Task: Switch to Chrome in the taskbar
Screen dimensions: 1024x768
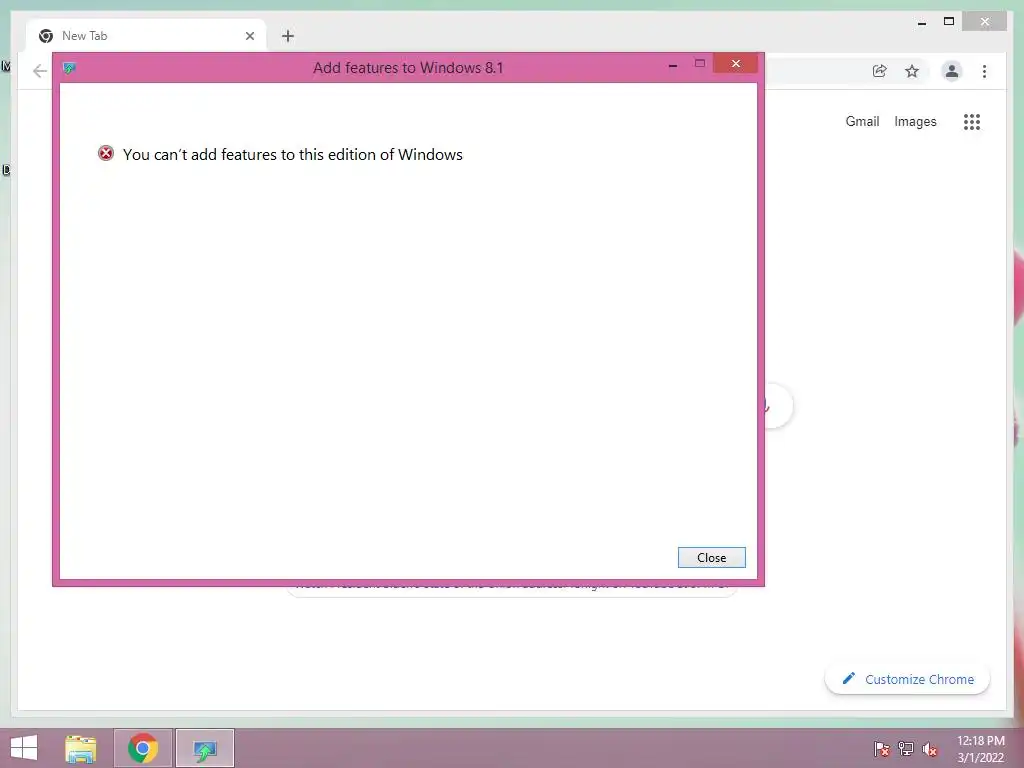Action: pyautogui.click(x=143, y=748)
